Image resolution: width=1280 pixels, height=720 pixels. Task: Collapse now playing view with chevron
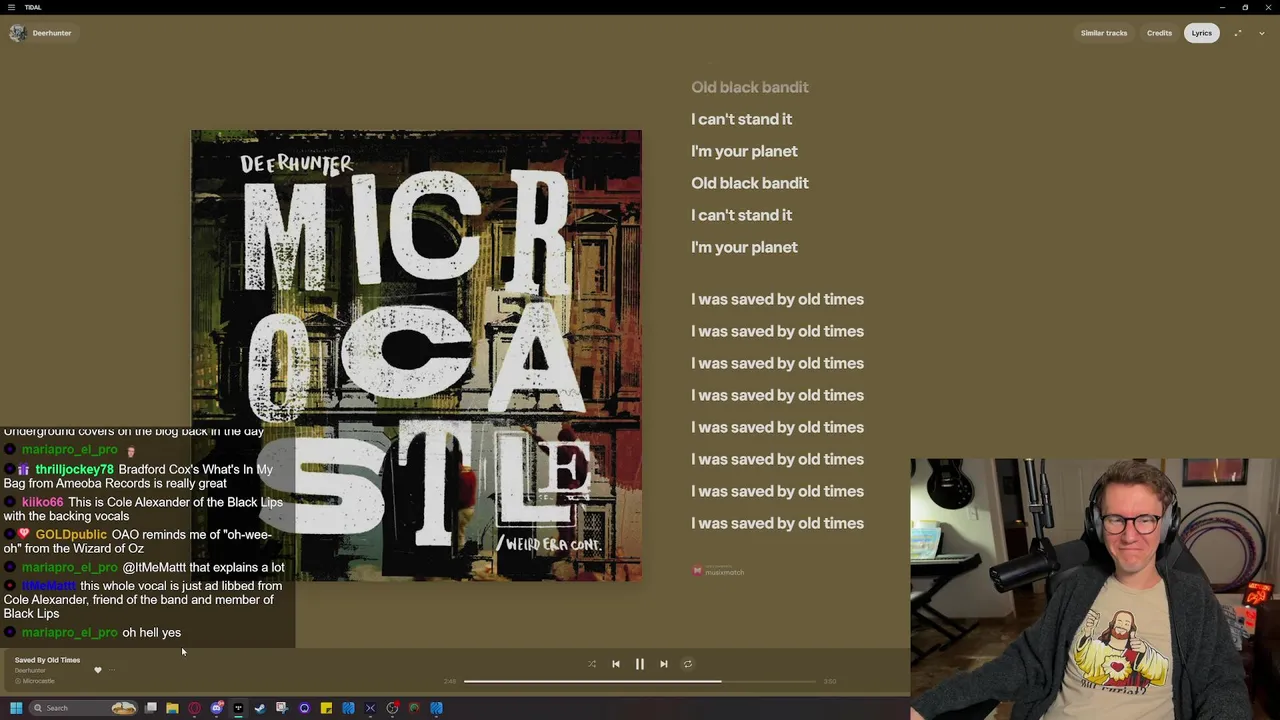tap(1262, 33)
